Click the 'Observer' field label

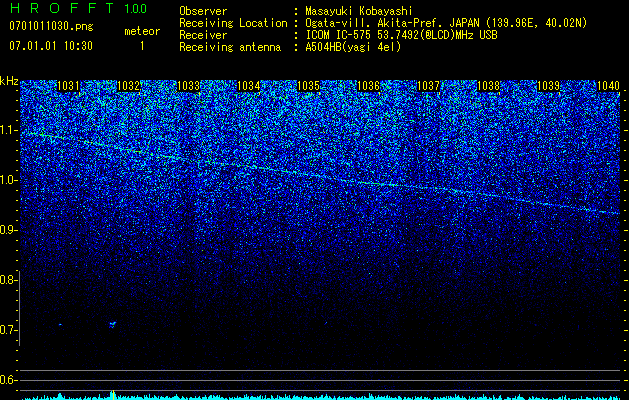point(203,11)
